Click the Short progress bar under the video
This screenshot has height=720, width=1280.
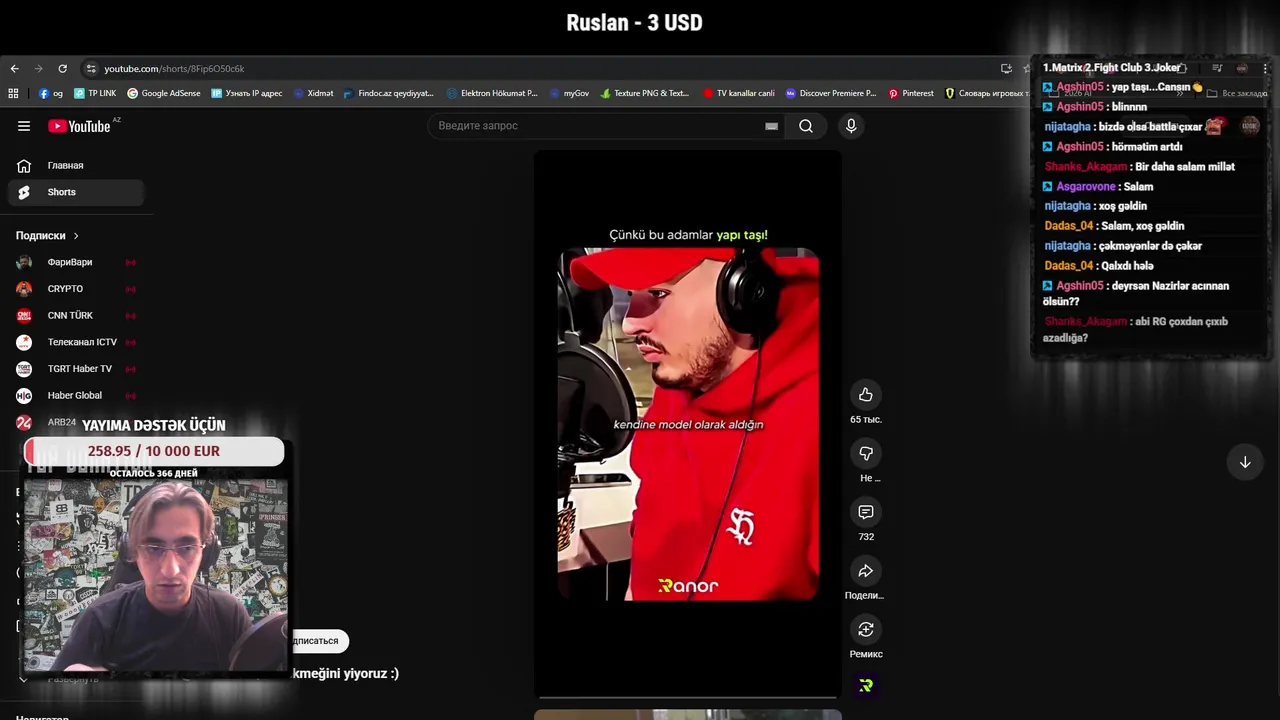(x=688, y=697)
